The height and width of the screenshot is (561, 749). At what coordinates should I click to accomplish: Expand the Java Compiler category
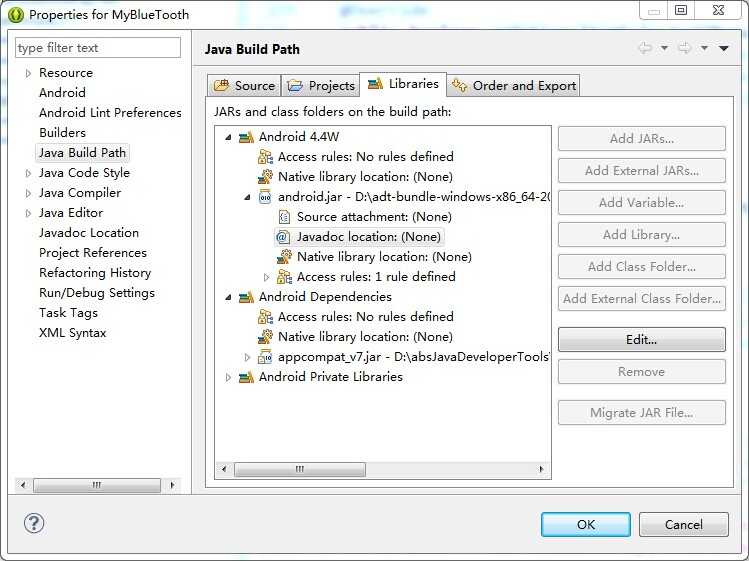pyautogui.click(x=28, y=193)
